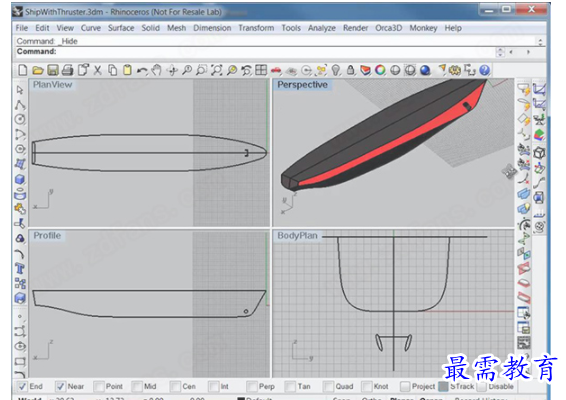Screen dimensions: 566x400
Task: Click the padlock lock objects icon
Action: point(351,70)
